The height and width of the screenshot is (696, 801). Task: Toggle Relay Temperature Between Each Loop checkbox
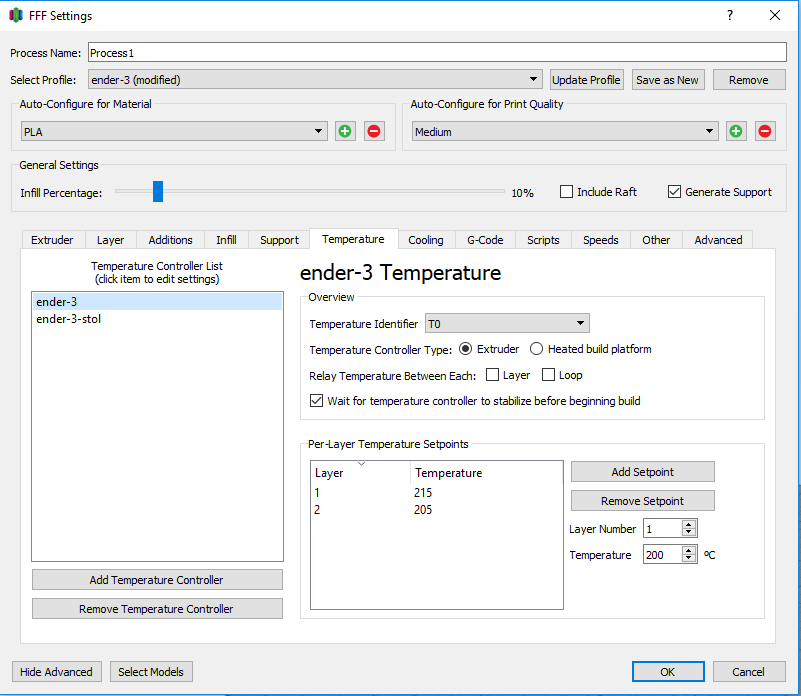click(548, 375)
